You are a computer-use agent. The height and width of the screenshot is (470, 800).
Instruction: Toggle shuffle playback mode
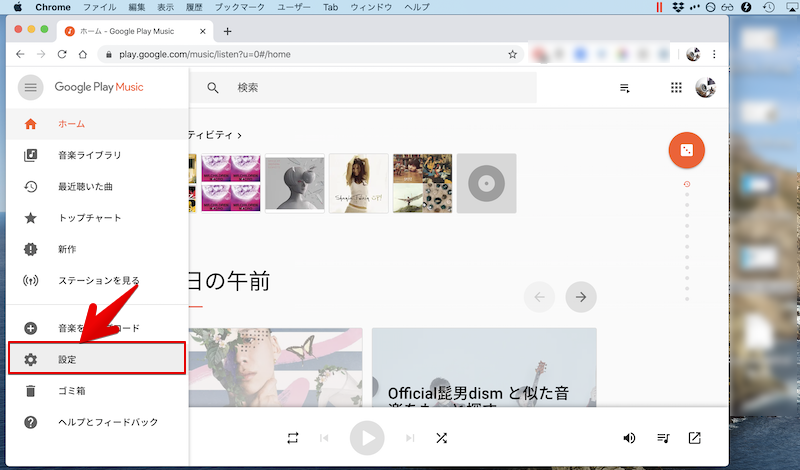[x=441, y=438]
